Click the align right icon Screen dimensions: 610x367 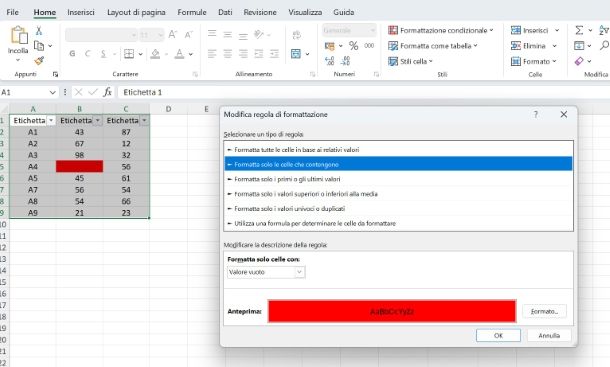coord(243,54)
